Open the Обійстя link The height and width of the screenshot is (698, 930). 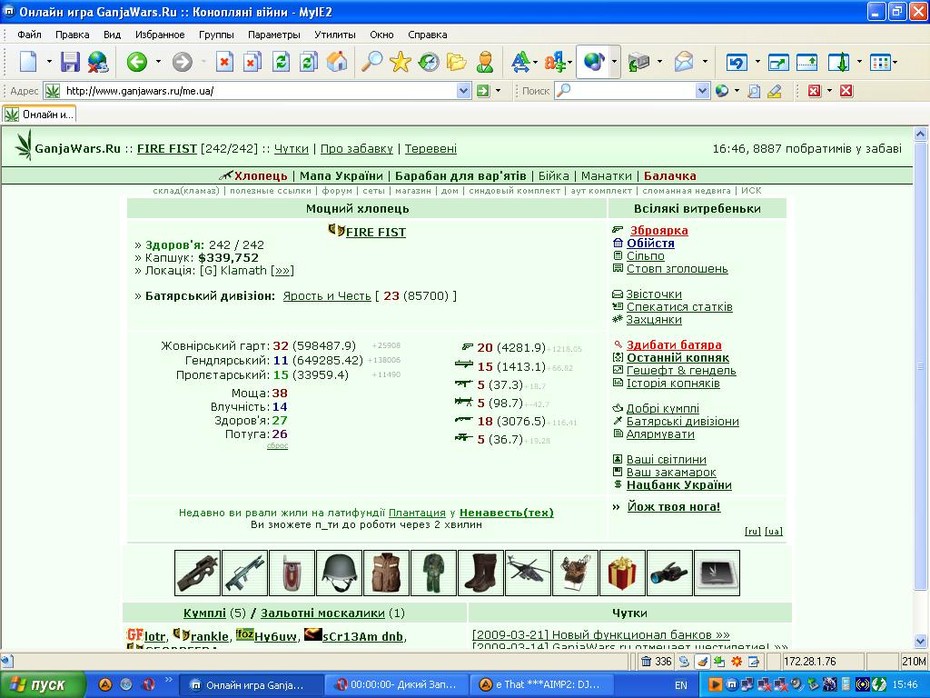click(650, 243)
